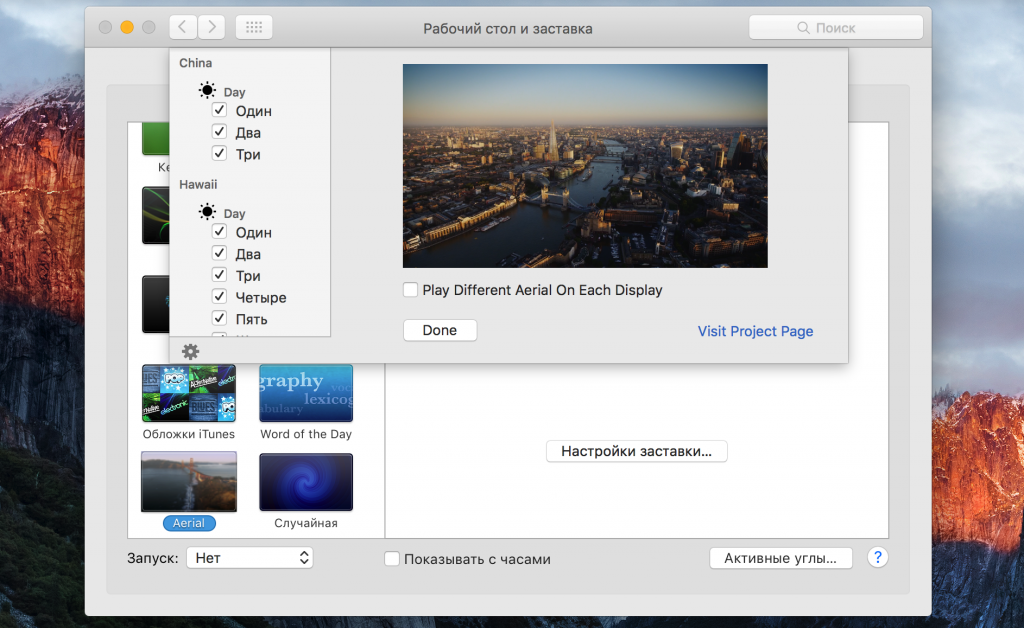Click the sun icon under Hawaii

[207, 212]
